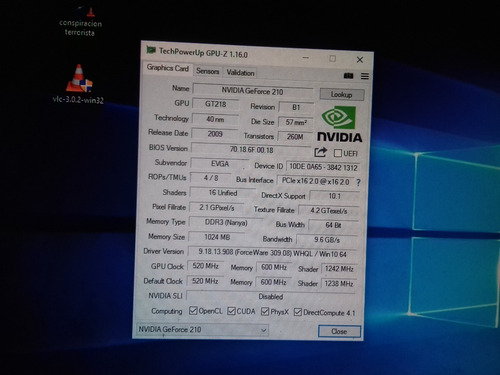Toggle the UEFI checkbox
The height and width of the screenshot is (375, 500).
pyautogui.click(x=338, y=153)
